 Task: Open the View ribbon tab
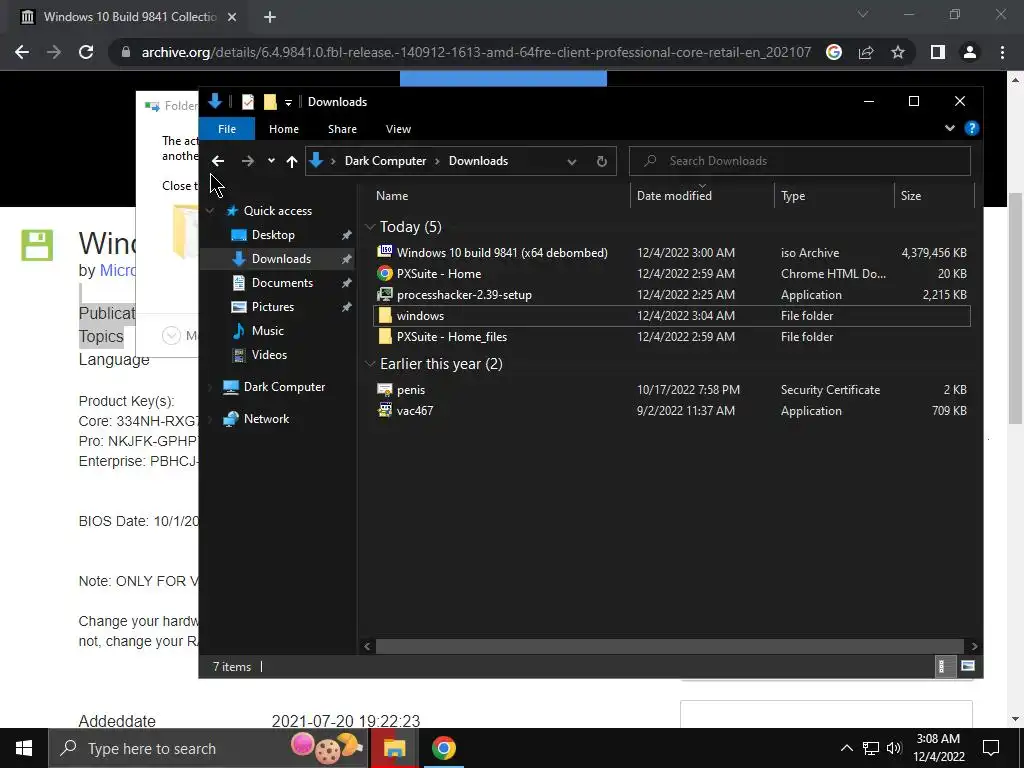click(398, 129)
